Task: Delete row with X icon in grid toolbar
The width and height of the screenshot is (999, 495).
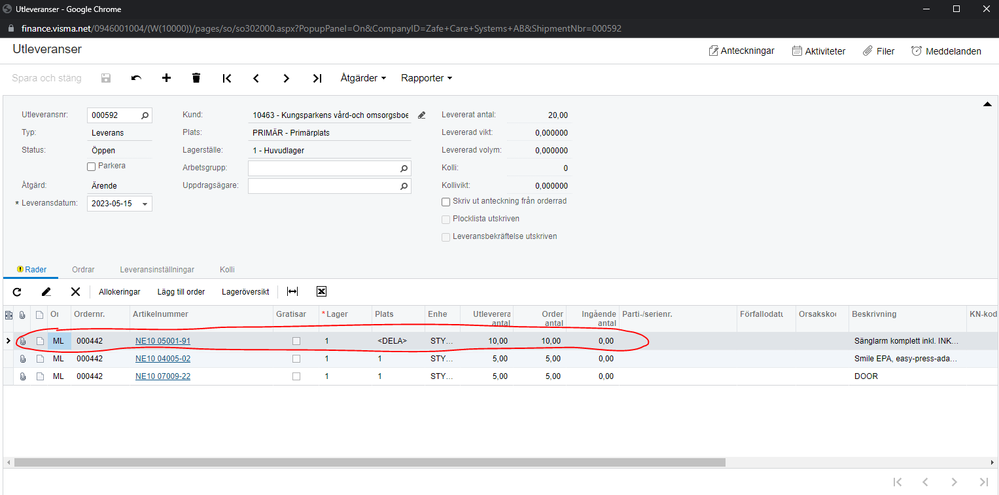Action: [75, 292]
